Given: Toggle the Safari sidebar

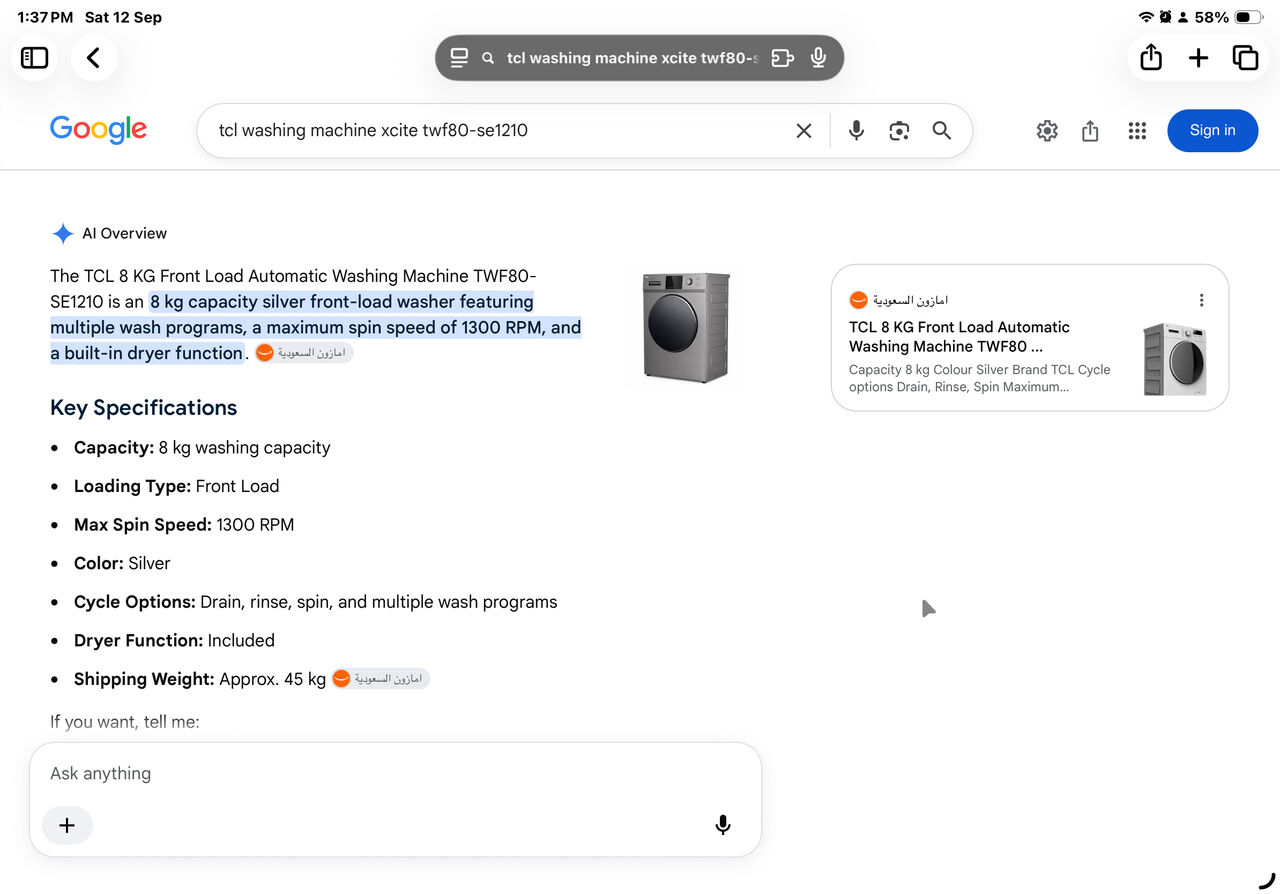Looking at the screenshot, I should (35, 58).
